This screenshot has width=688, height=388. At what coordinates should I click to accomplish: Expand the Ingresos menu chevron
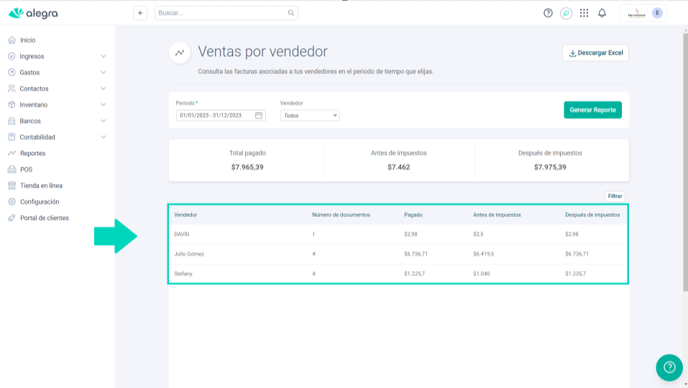[x=103, y=56]
